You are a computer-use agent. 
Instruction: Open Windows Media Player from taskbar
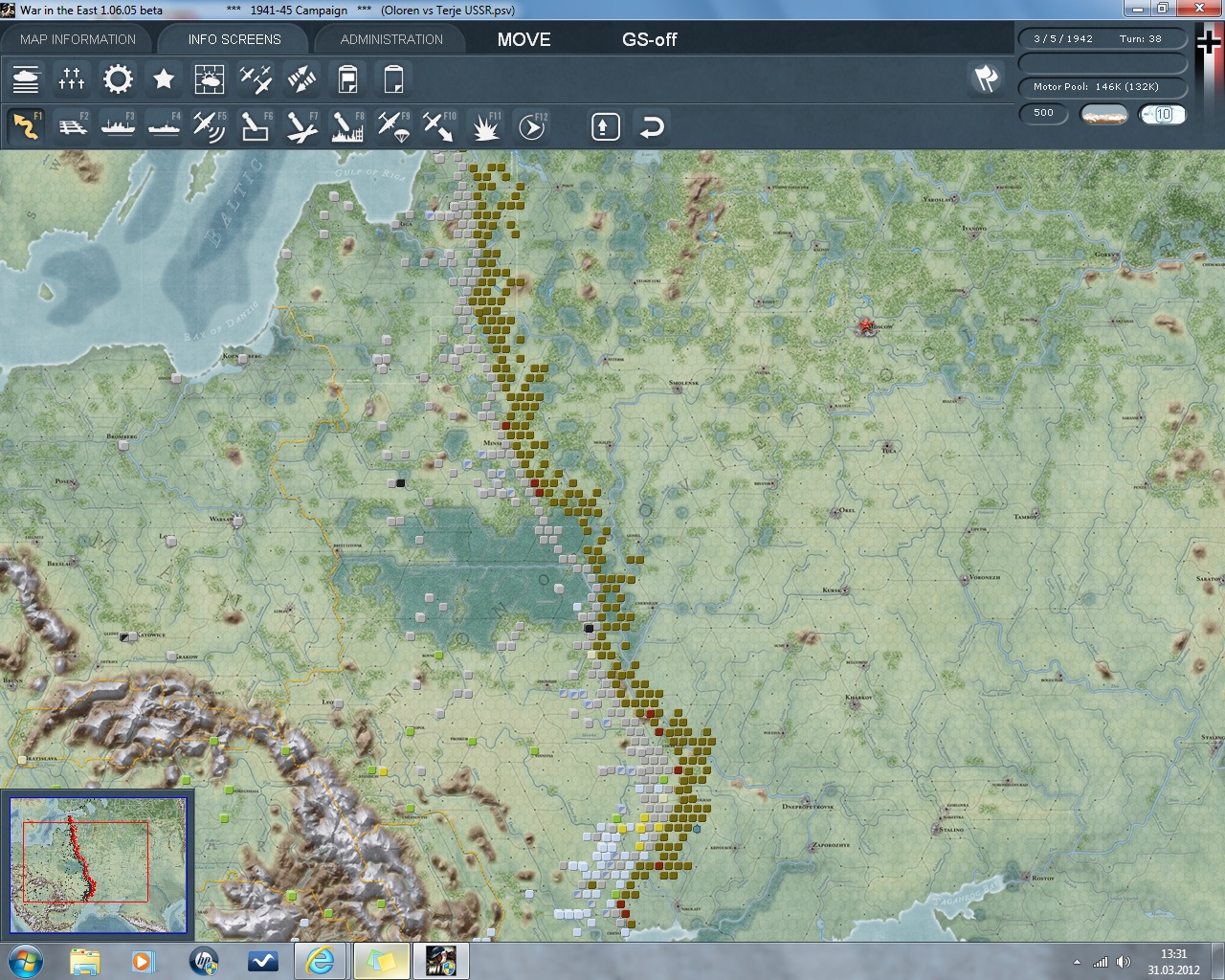[144, 961]
